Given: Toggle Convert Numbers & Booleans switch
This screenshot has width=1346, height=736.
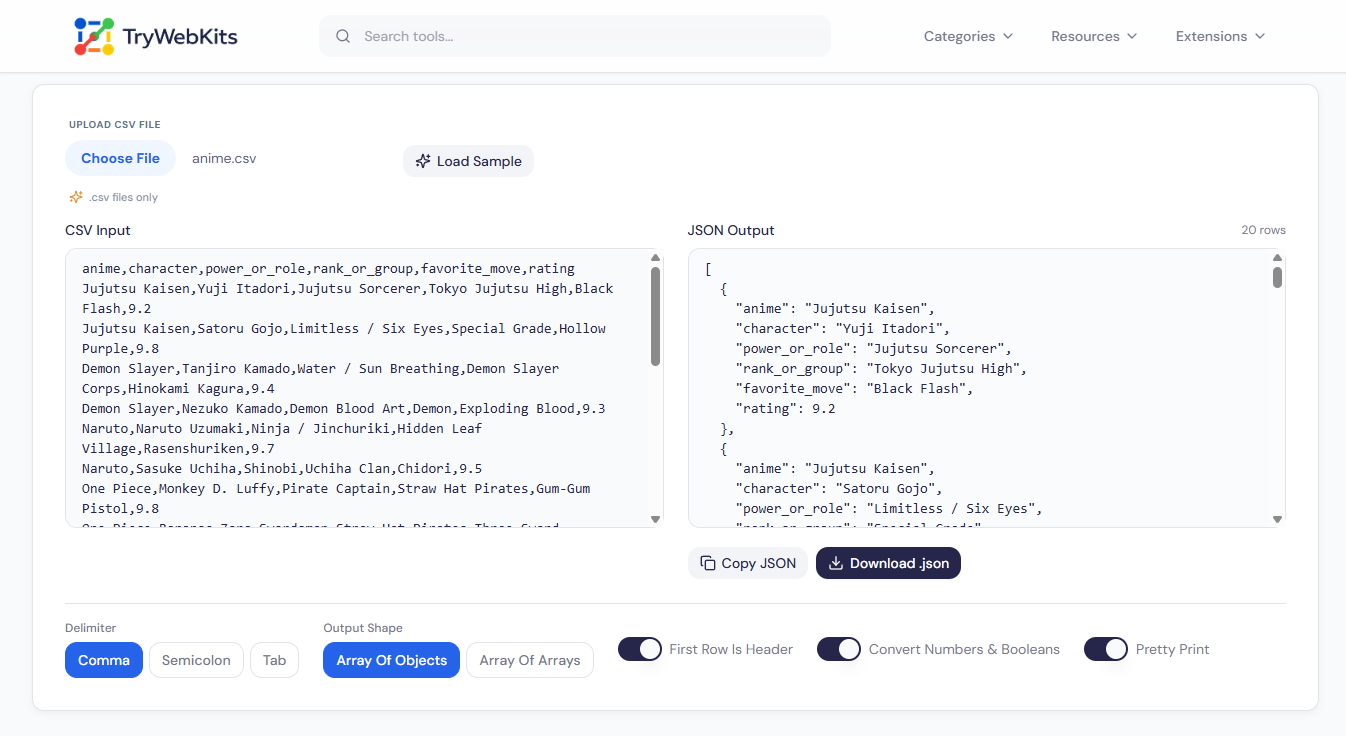Looking at the screenshot, I should click(x=839, y=649).
